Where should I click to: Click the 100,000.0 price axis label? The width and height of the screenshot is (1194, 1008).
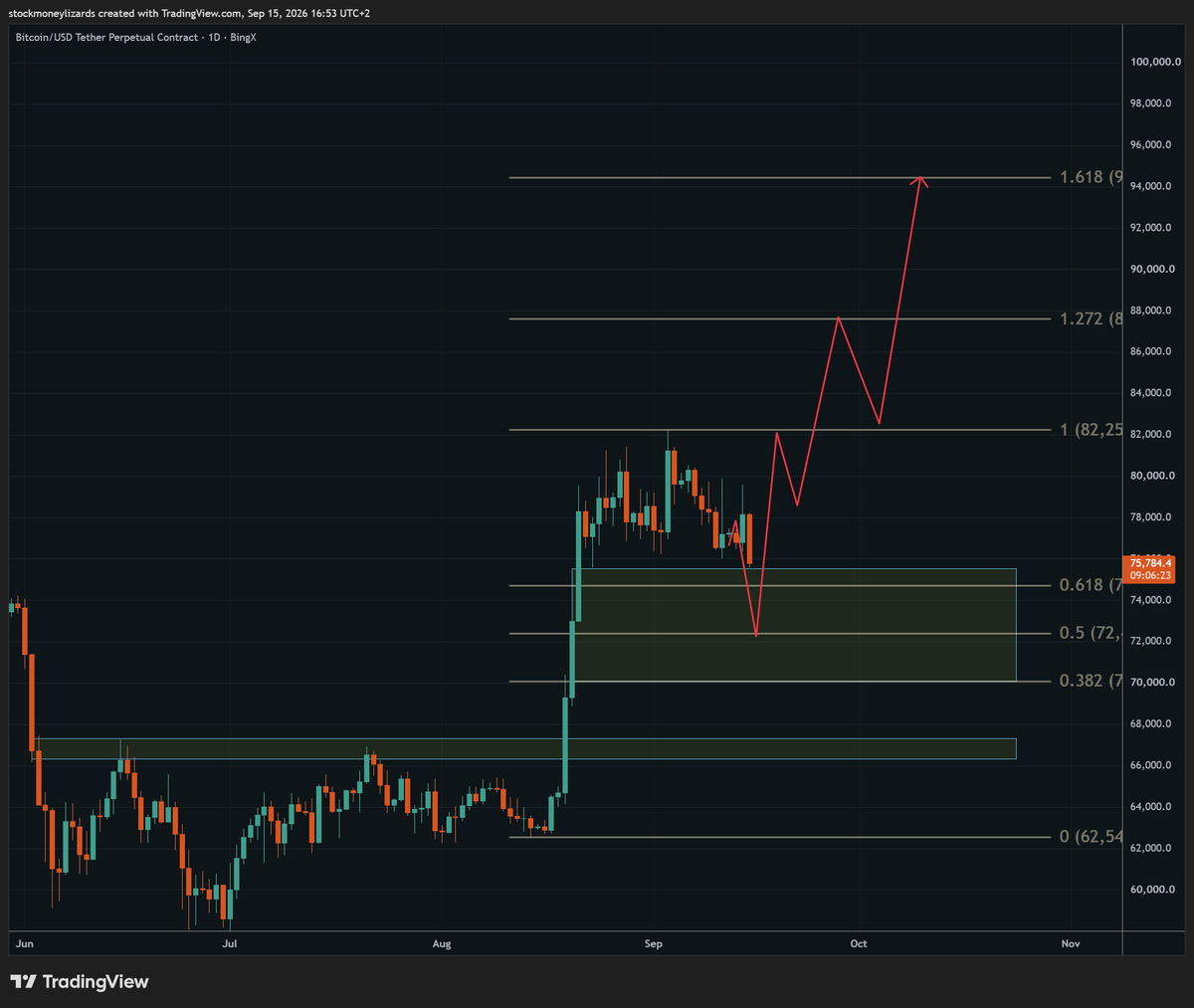pos(1155,62)
